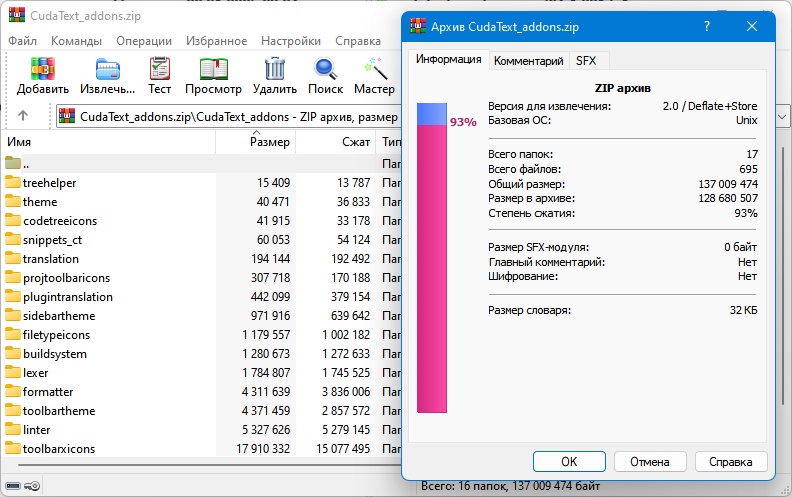Run the Тест archive test icon
Image resolution: width=792 pixels, height=497 pixels.
coord(160,69)
